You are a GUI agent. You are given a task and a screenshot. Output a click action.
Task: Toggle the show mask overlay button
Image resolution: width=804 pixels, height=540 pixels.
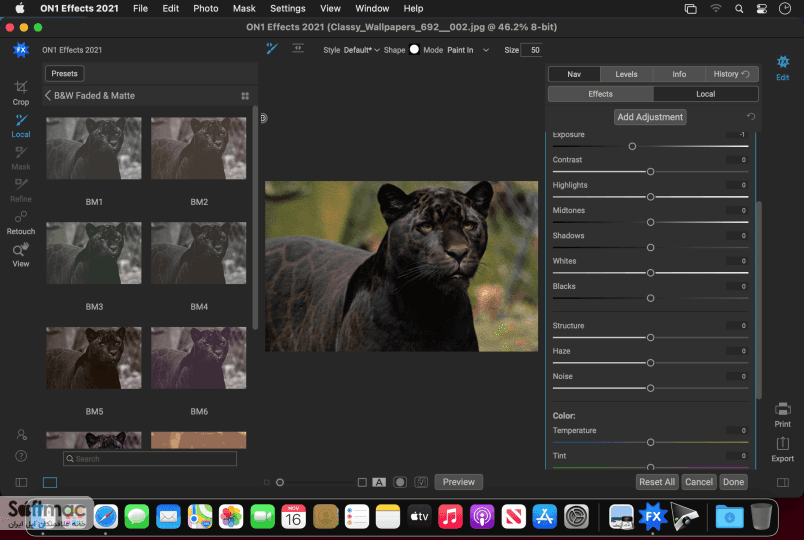[400, 482]
